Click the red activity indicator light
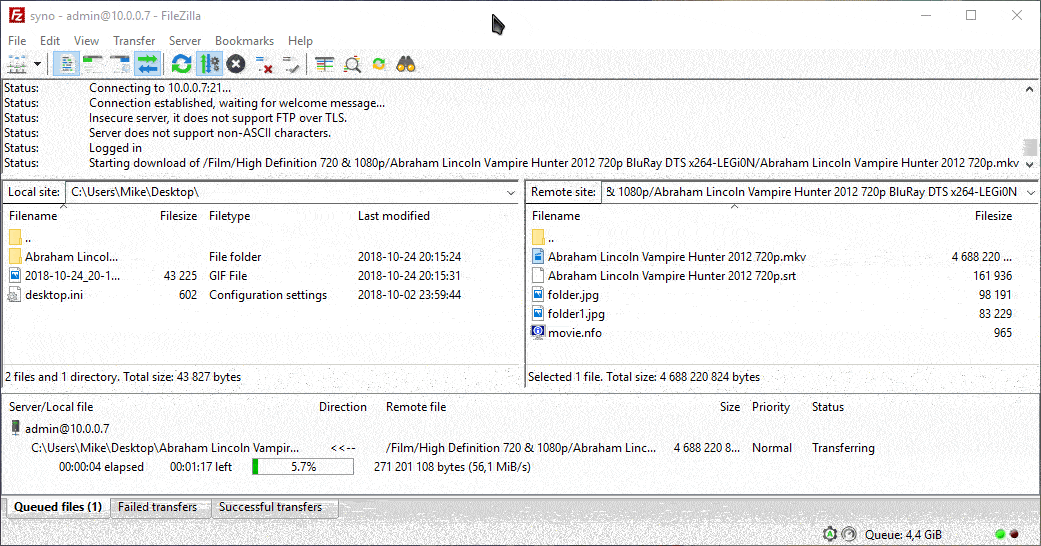The width and height of the screenshot is (1041, 546). 1014,534
